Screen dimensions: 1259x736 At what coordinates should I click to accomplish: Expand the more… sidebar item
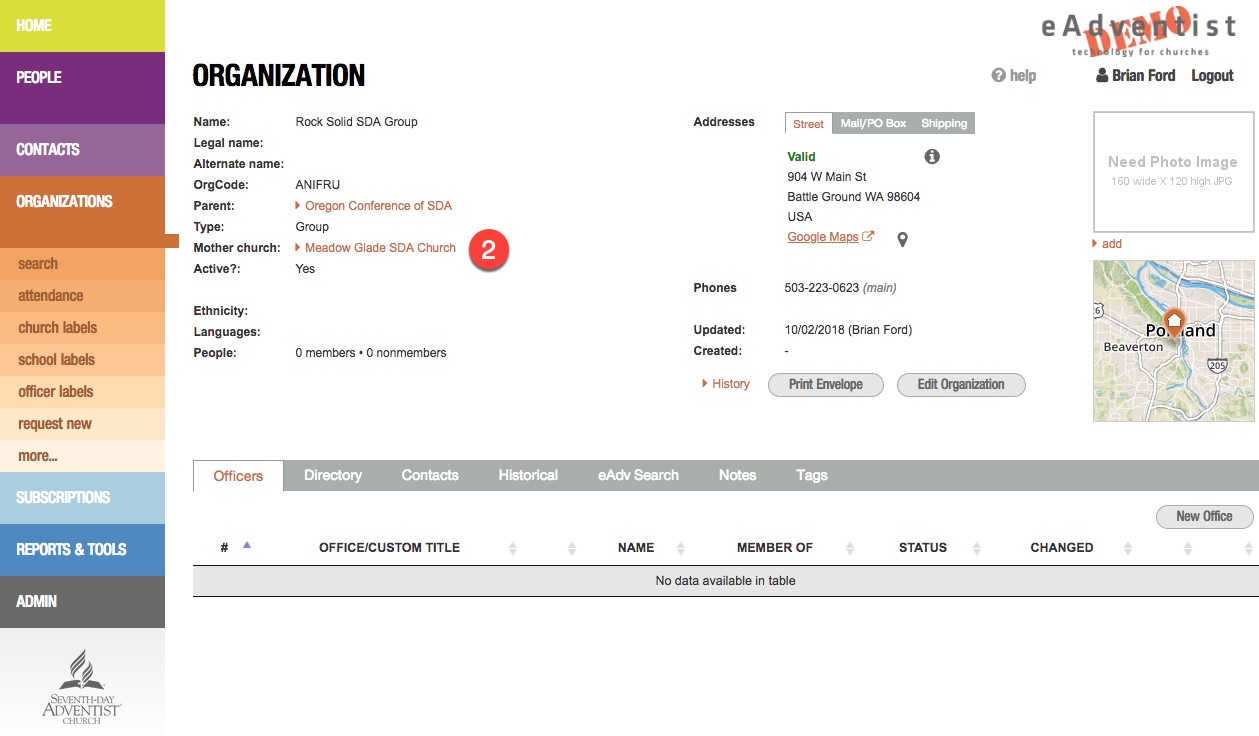coord(38,456)
